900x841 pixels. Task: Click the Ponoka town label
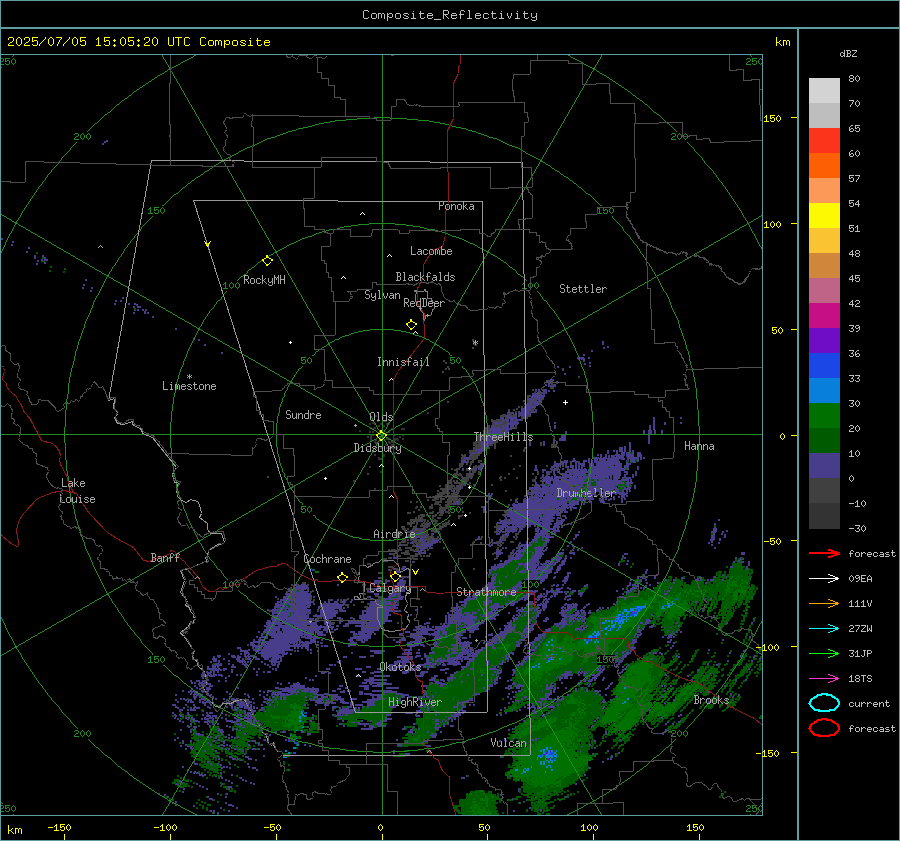coord(456,206)
